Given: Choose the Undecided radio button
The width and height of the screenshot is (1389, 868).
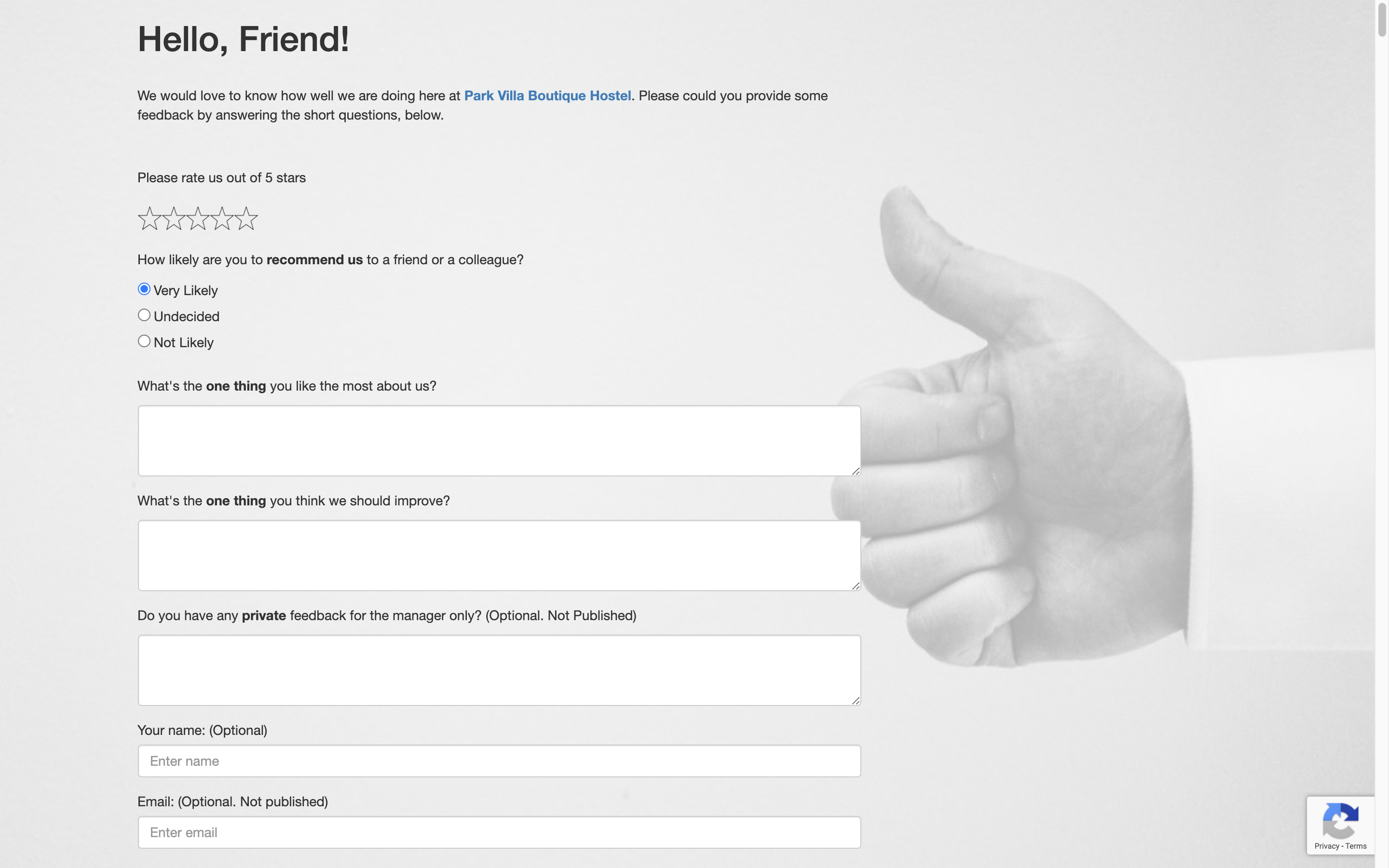Looking at the screenshot, I should (x=144, y=315).
